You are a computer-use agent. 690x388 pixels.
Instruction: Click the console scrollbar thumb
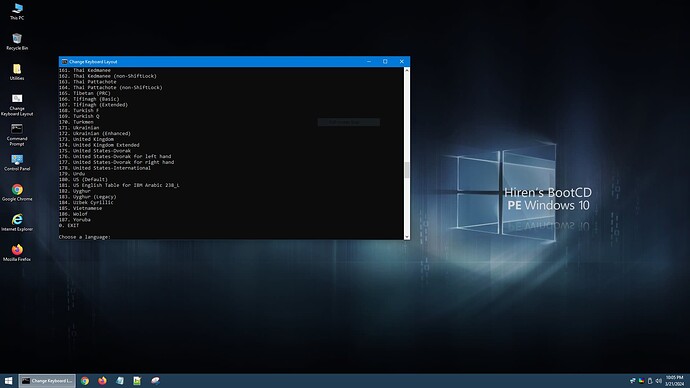click(x=407, y=170)
